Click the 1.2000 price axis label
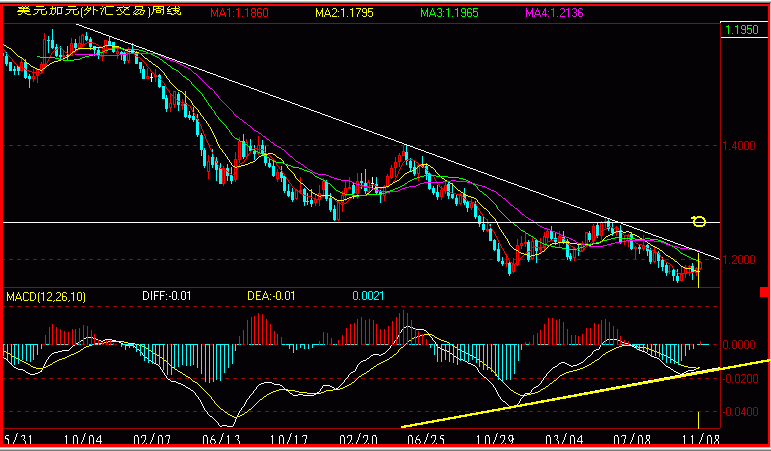Screen dimensions: 771x451 [739, 260]
